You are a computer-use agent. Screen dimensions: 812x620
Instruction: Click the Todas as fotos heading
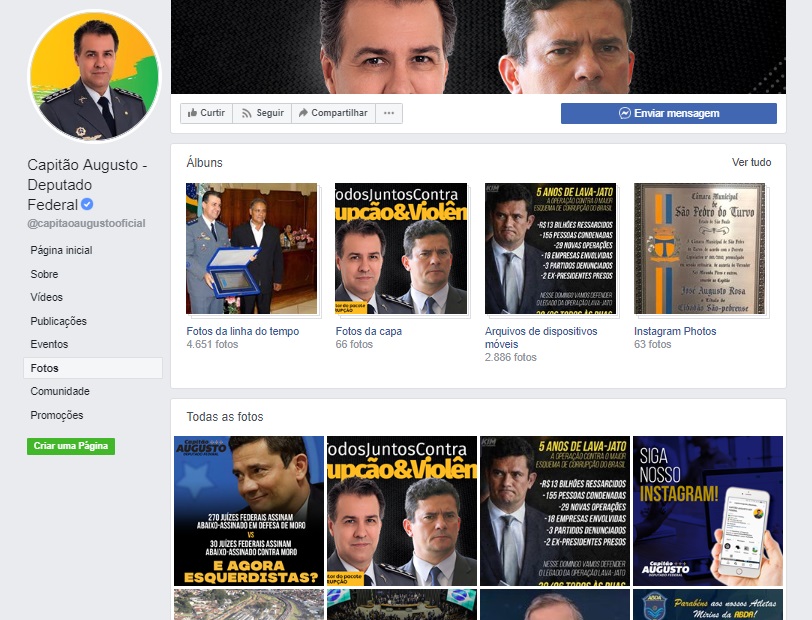tap(225, 416)
